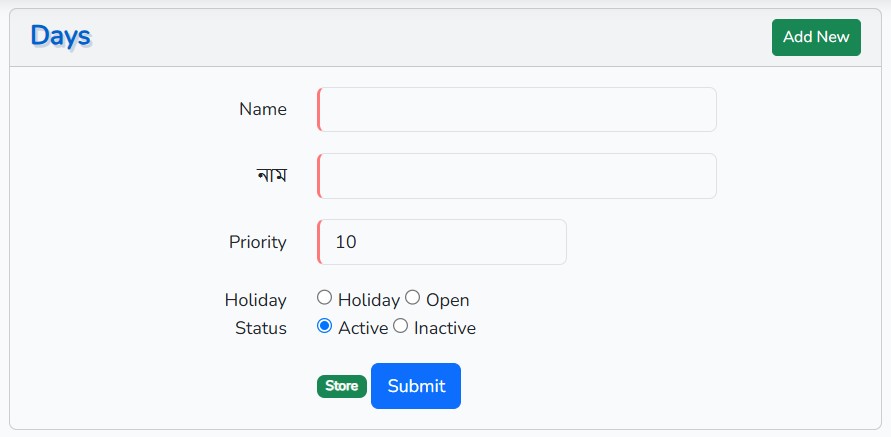This screenshot has width=891, height=437.
Task: Click the Priority field label
Action: 258,242
